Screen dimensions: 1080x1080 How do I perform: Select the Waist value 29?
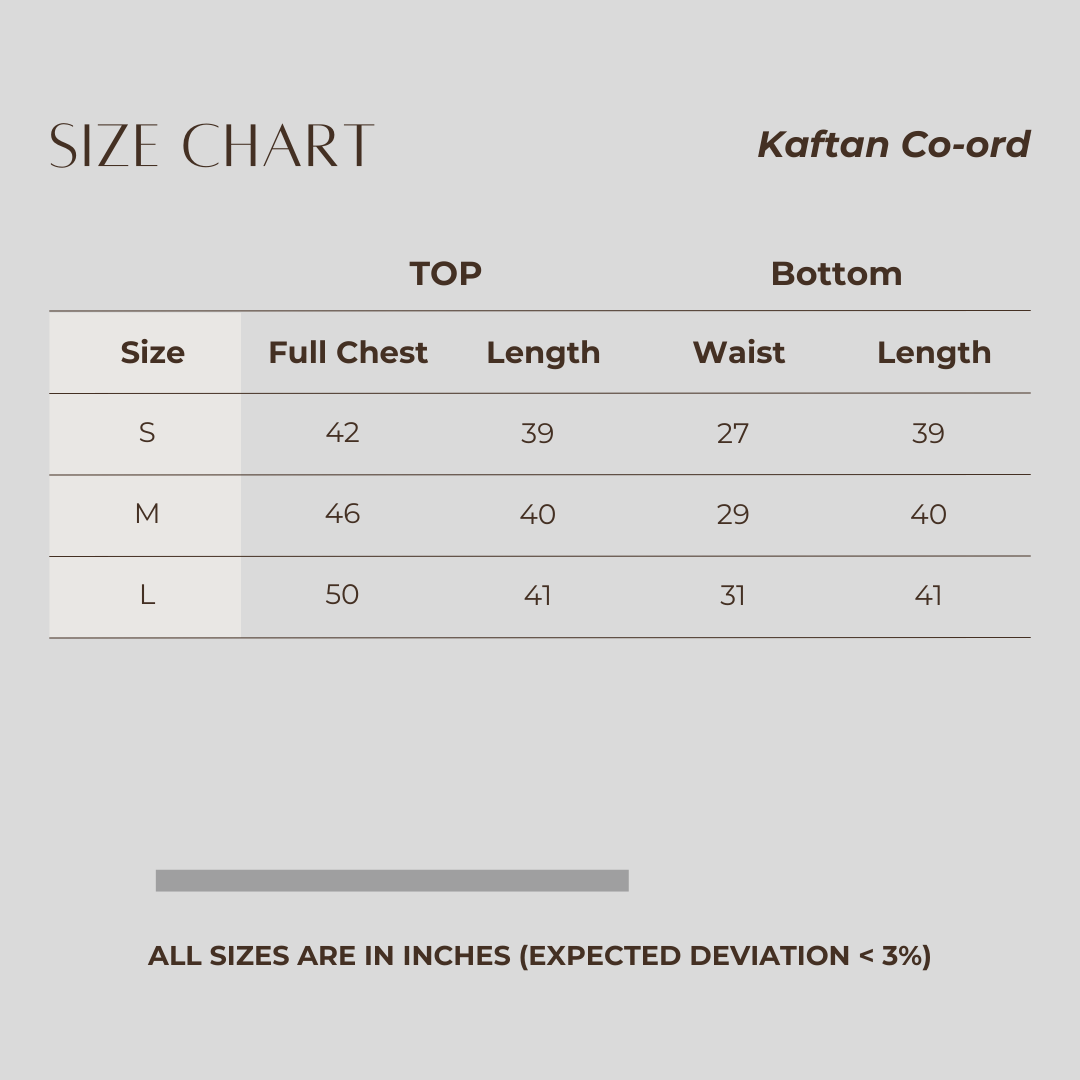(733, 514)
